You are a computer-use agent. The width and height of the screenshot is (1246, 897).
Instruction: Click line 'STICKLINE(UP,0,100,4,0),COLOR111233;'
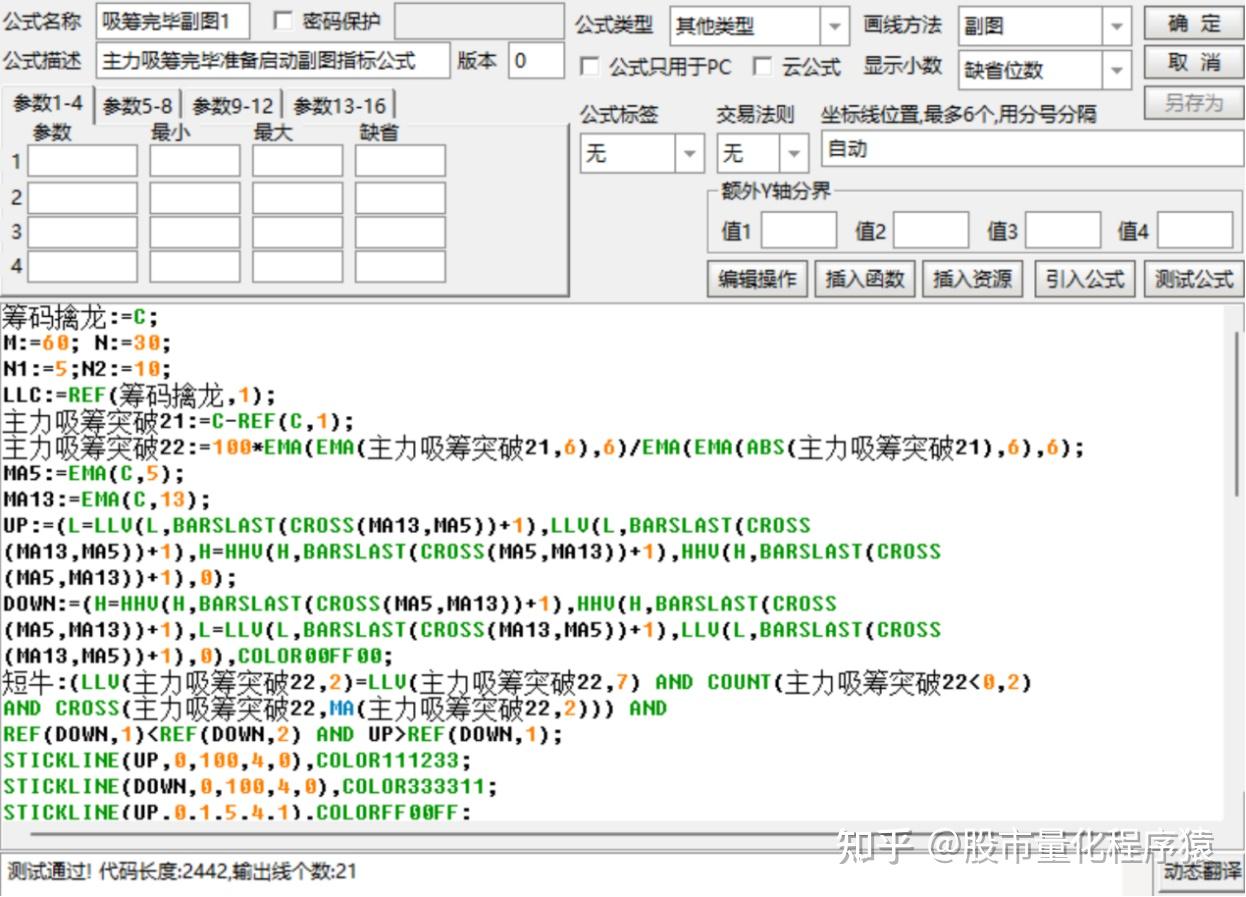pos(237,760)
